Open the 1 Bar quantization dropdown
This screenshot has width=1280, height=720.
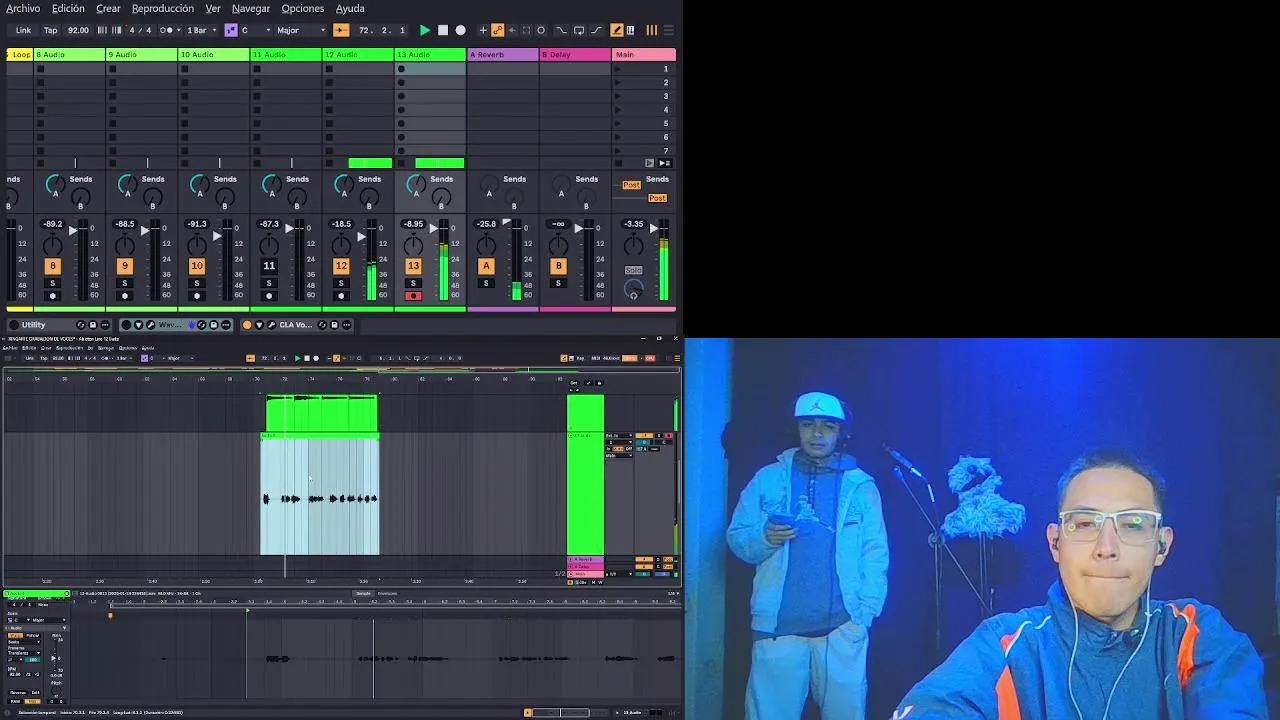tap(201, 30)
